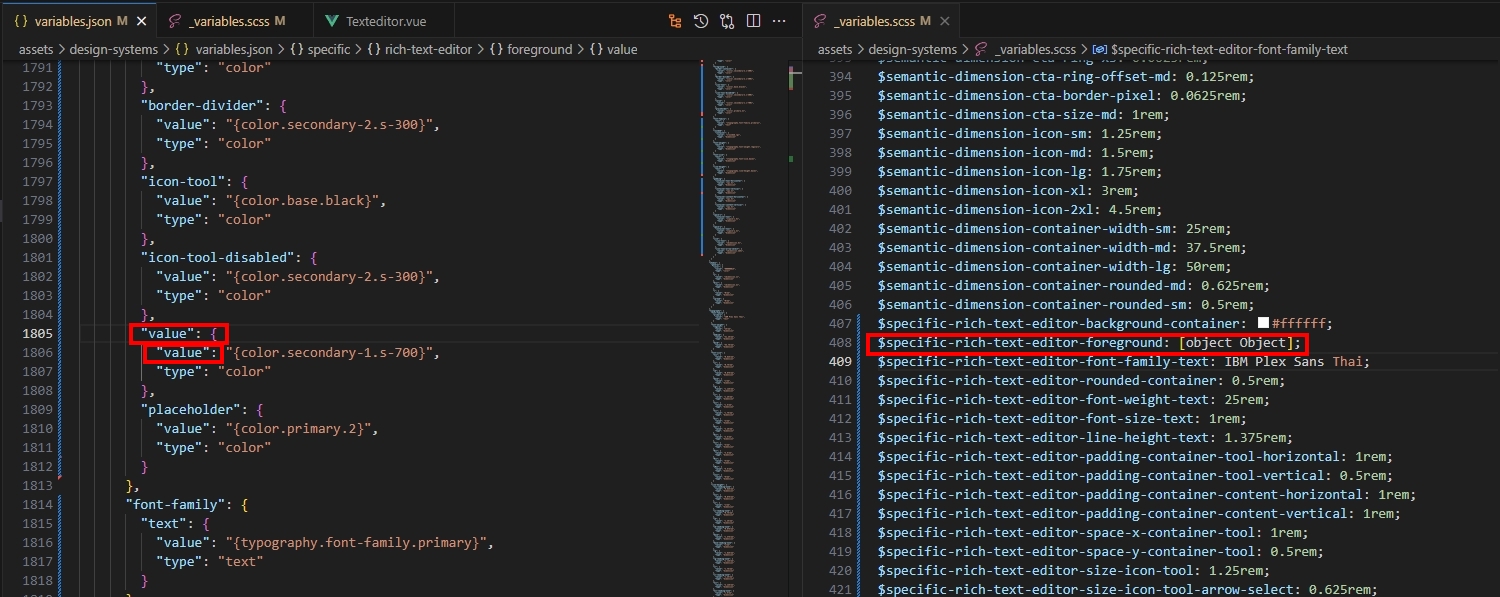Click the Open Changes compare icon

coord(727,20)
